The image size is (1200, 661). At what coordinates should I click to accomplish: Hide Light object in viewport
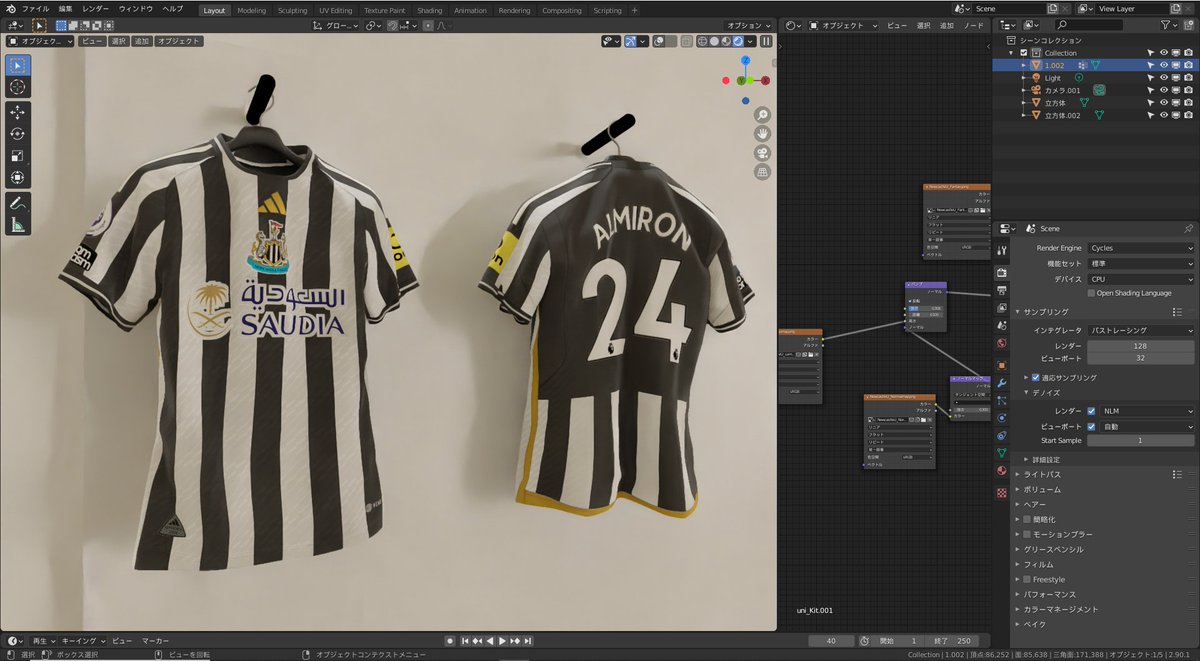coord(1163,77)
